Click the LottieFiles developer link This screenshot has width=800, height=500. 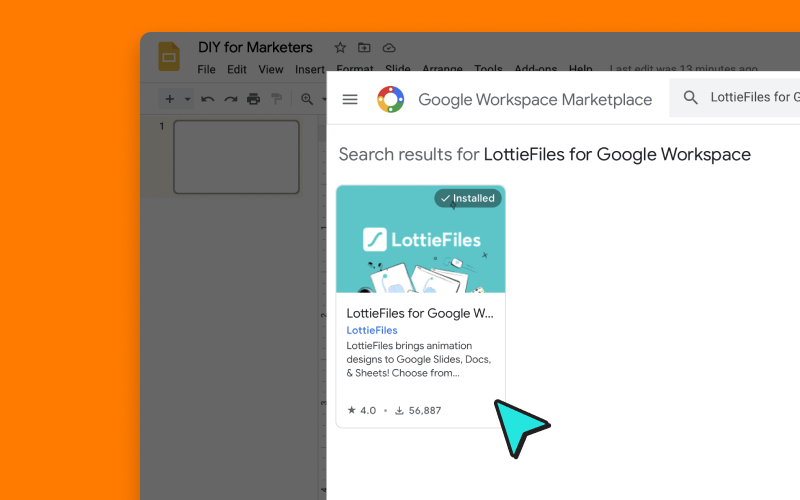pyautogui.click(x=372, y=330)
